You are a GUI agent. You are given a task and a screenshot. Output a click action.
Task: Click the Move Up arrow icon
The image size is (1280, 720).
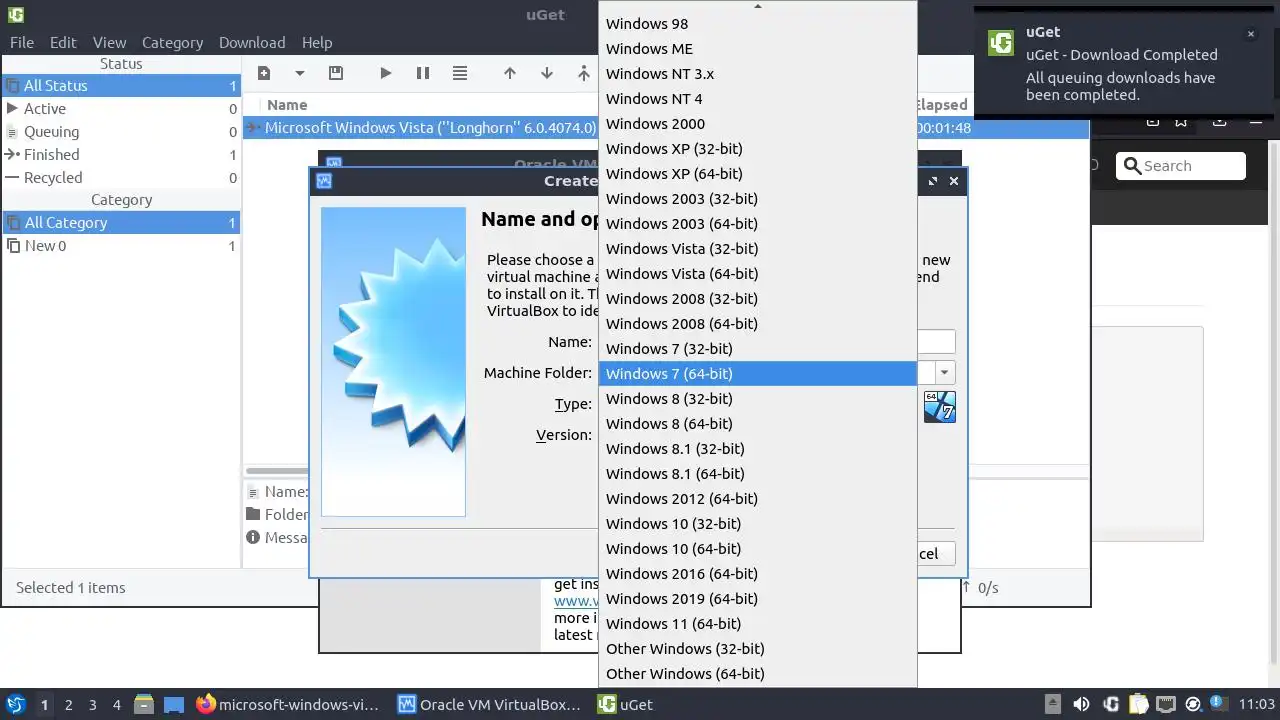click(x=510, y=73)
